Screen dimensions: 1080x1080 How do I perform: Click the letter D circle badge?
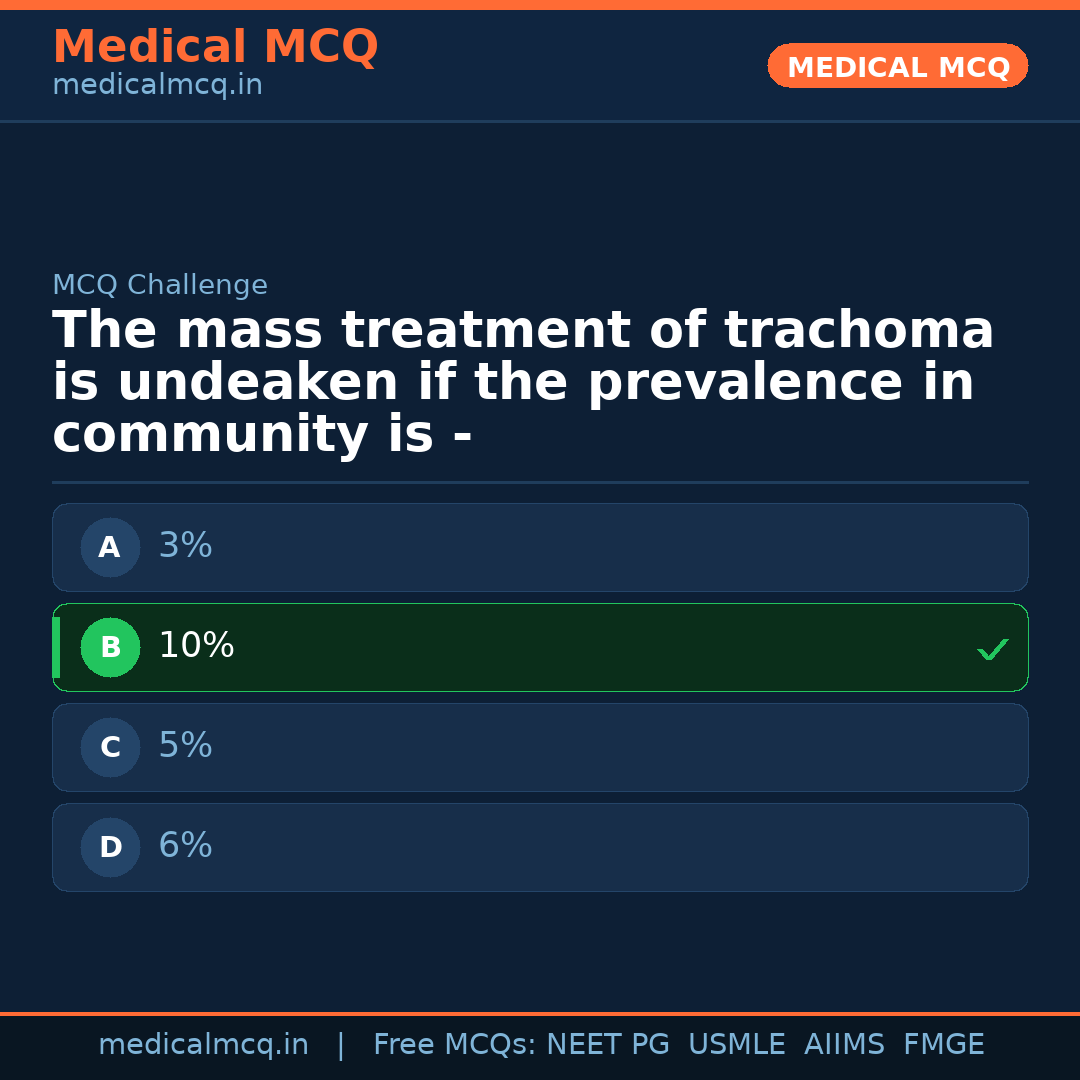tap(110, 847)
